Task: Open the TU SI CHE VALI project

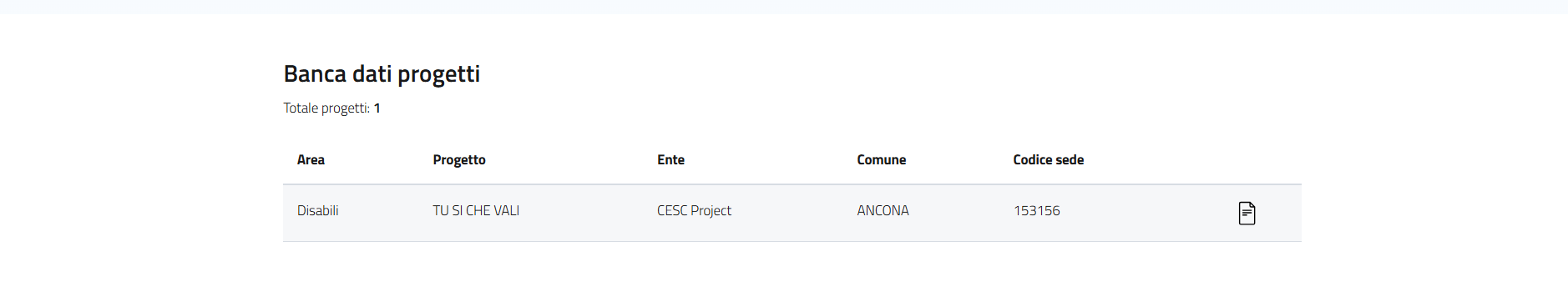Action: coord(476,210)
